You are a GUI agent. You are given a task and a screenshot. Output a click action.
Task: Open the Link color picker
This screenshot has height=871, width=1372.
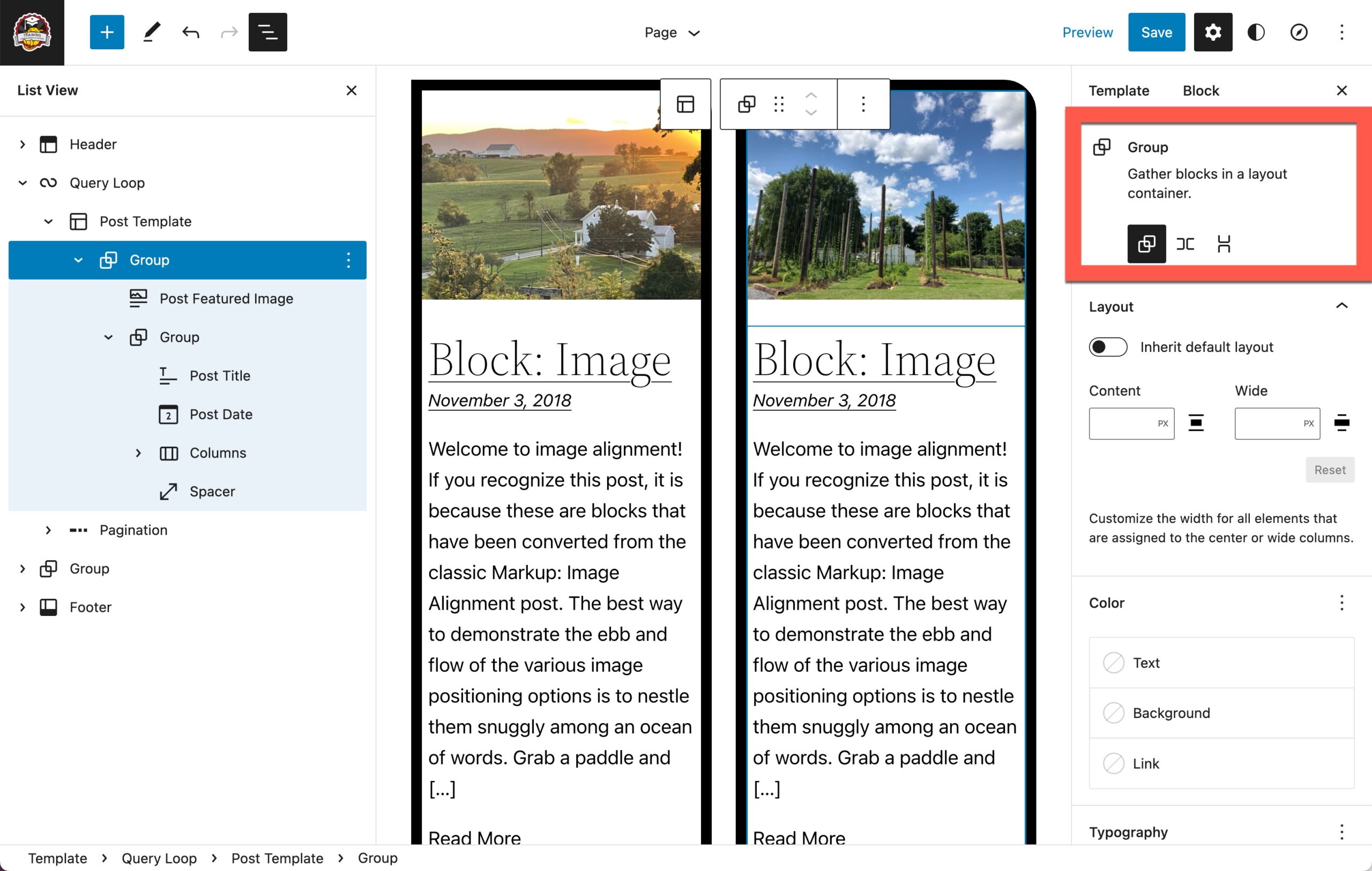click(1221, 763)
